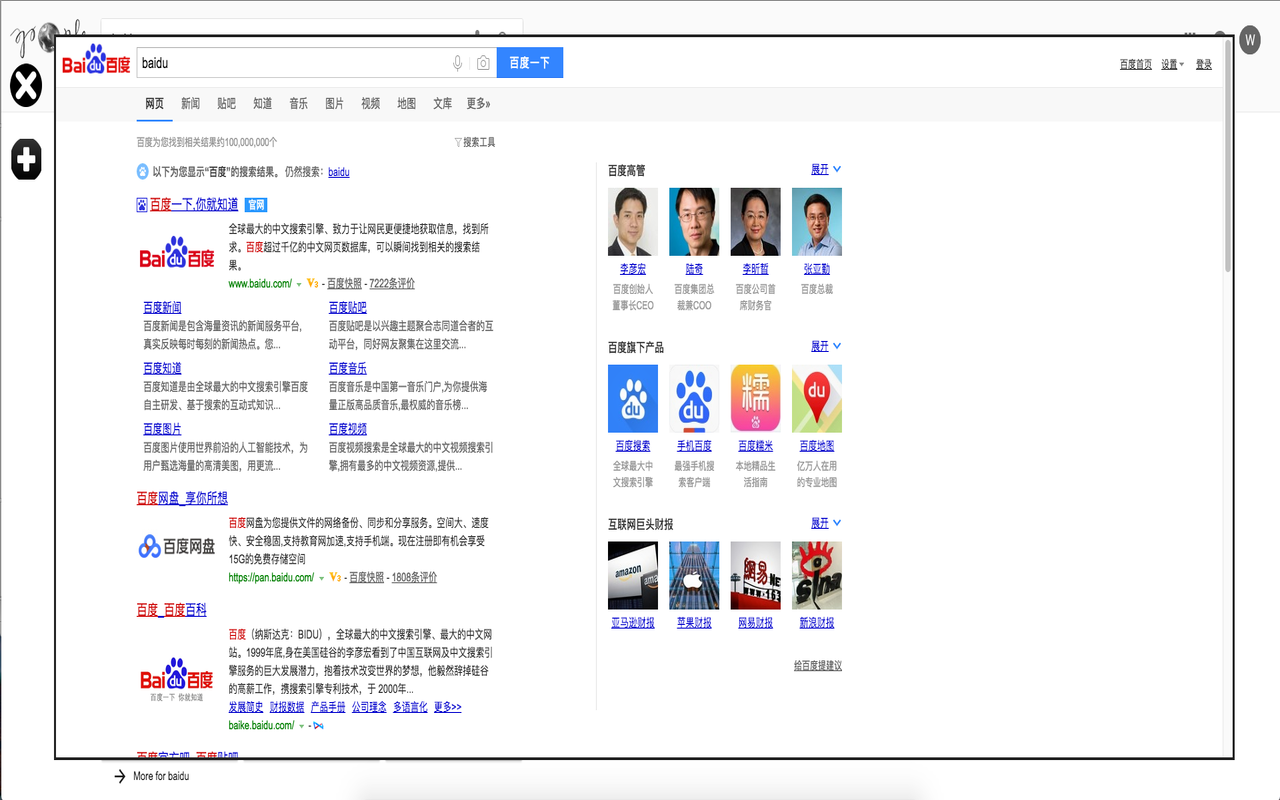Open the 苹果财报 Apple thumbnail
This screenshot has width=1280, height=800.
tap(694, 575)
